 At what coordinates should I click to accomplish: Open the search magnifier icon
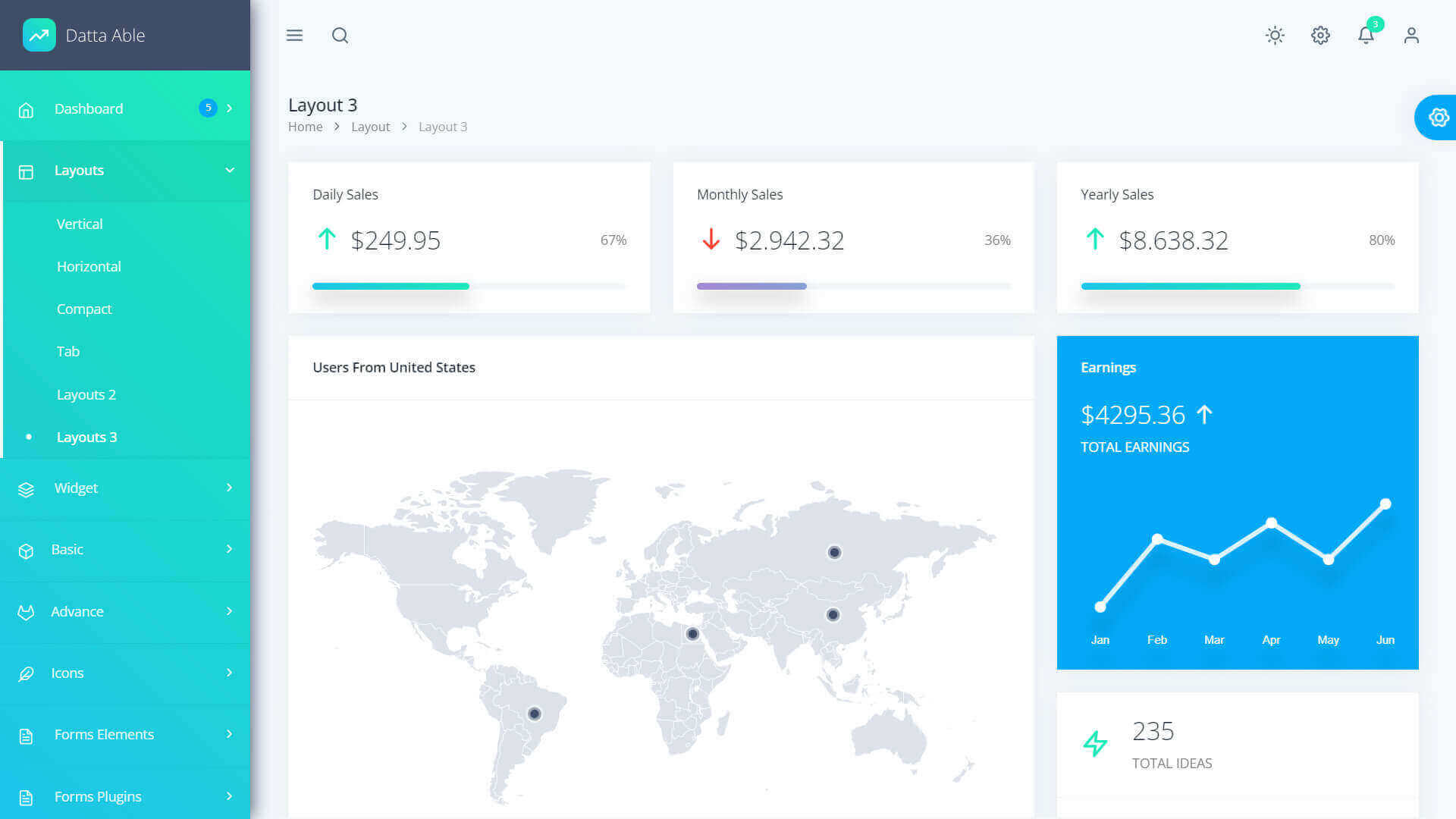tap(340, 36)
